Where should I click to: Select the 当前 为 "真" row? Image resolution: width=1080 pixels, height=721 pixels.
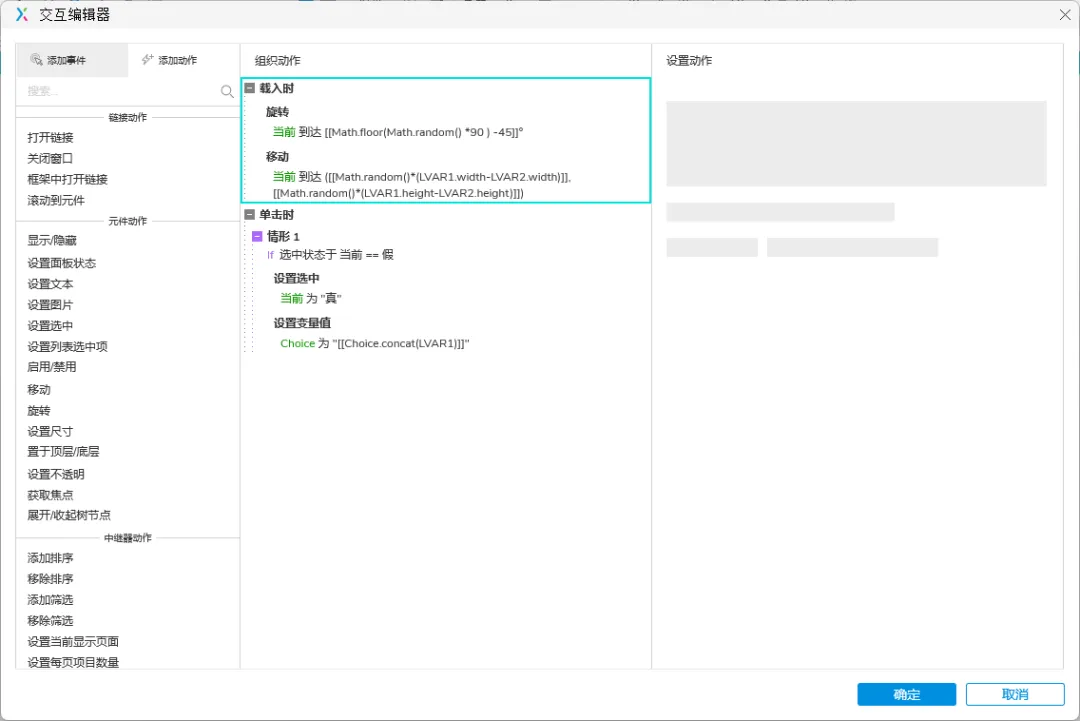click(x=311, y=298)
